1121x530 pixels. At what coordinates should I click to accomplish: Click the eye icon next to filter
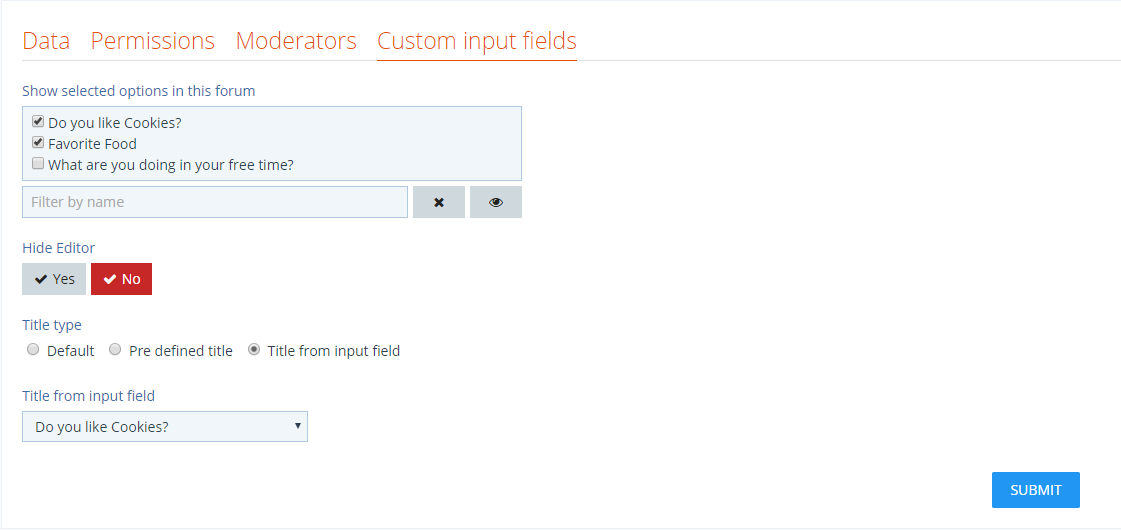tap(496, 202)
